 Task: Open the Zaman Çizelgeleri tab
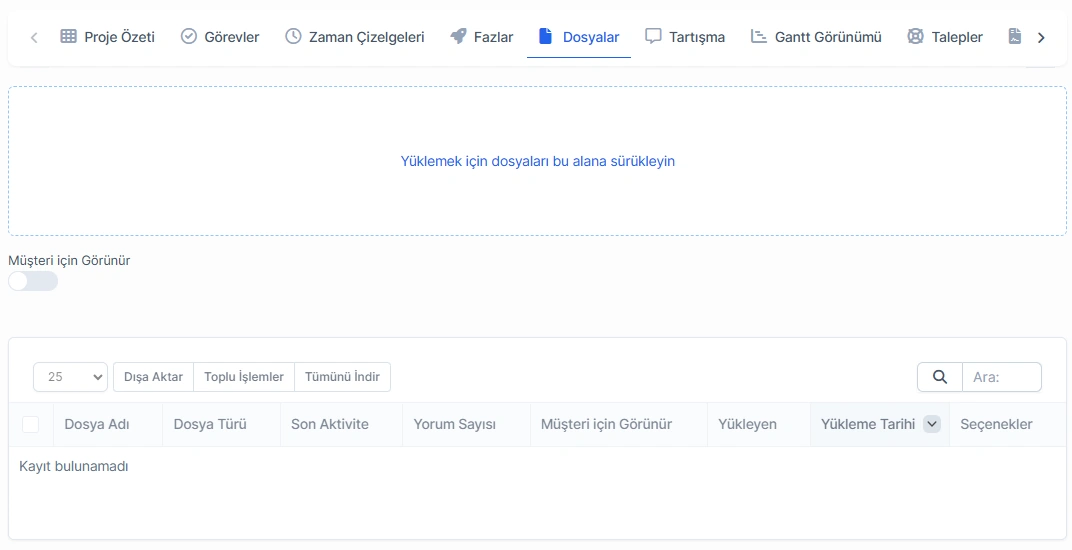(x=355, y=37)
